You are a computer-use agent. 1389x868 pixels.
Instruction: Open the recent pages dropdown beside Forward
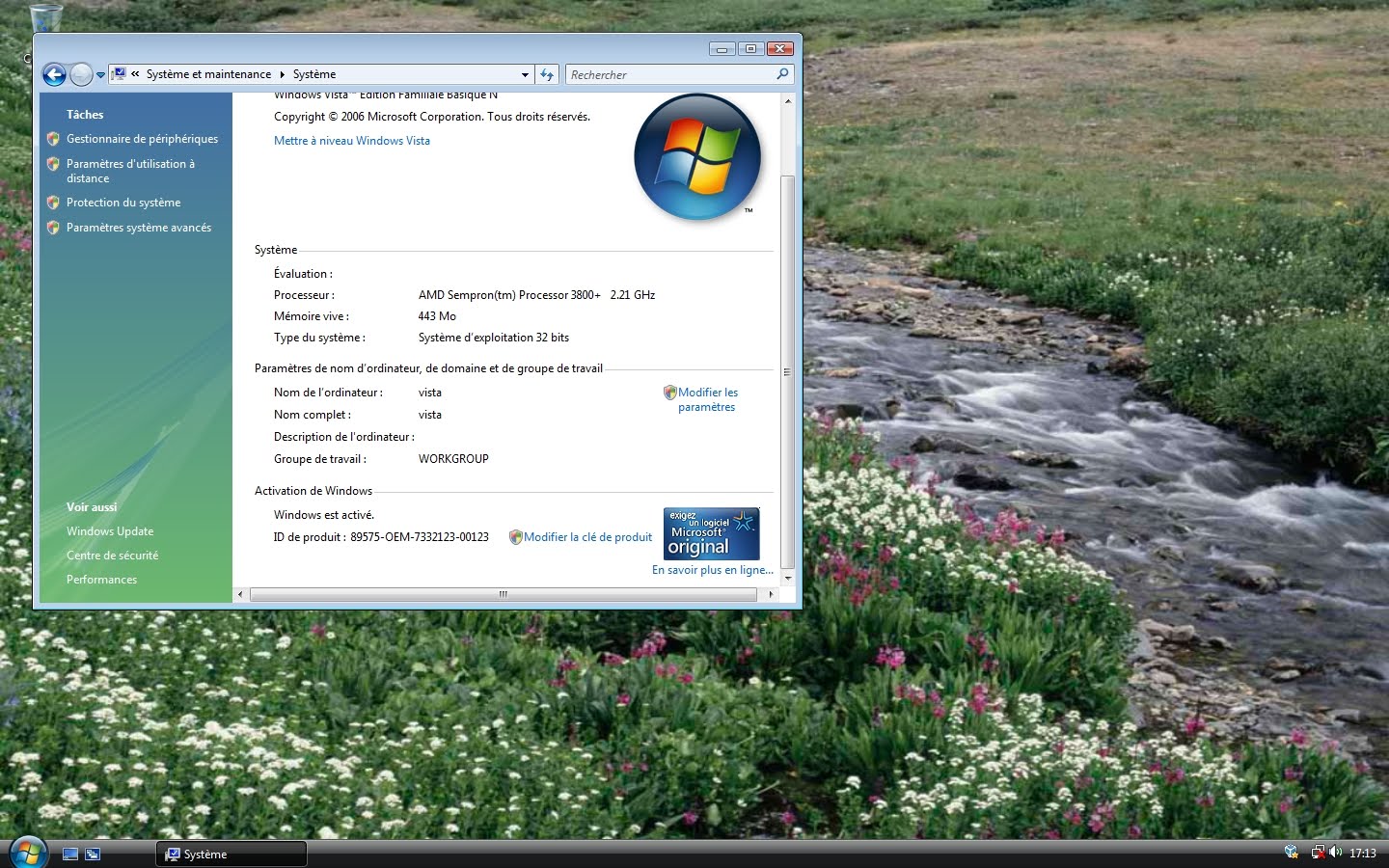click(x=100, y=75)
